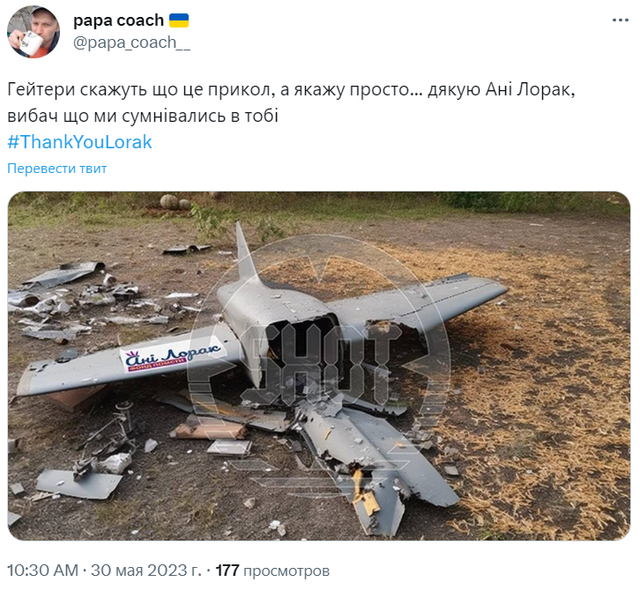
Task: Open the three-dot more options menu
Action: (x=614, y=21)
